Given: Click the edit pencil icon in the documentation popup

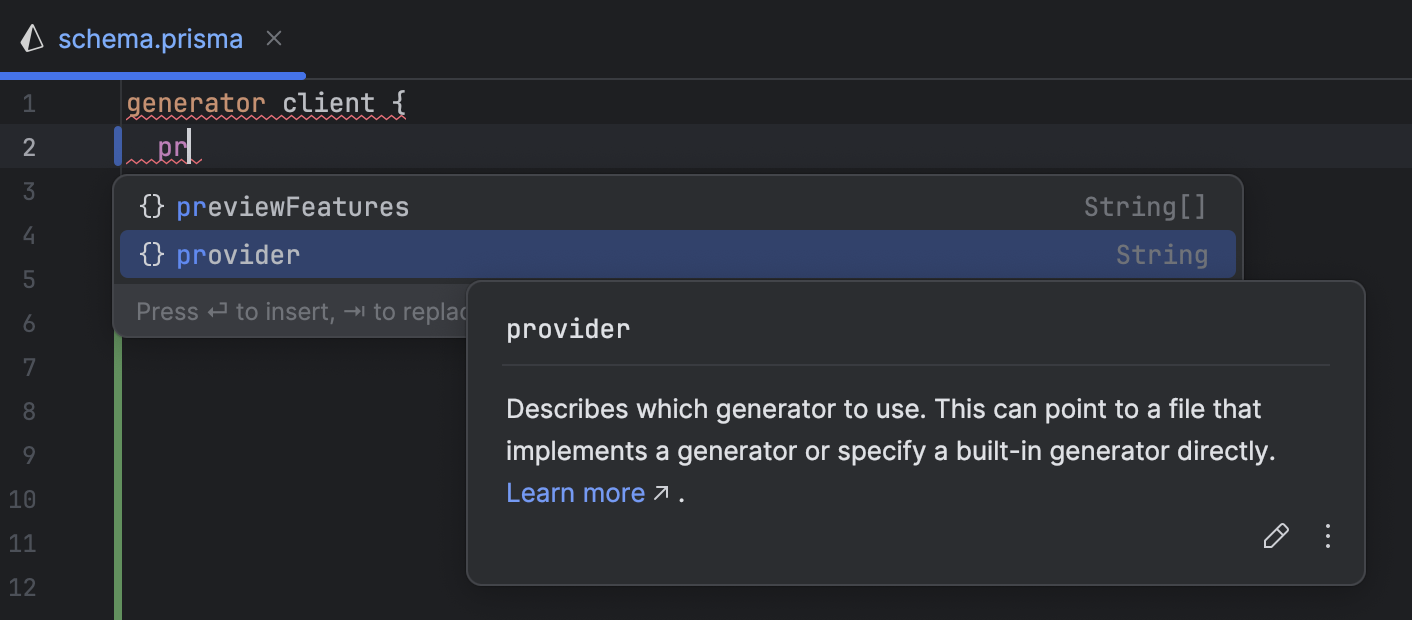Looking at the screenshot, I should 1275,537.
